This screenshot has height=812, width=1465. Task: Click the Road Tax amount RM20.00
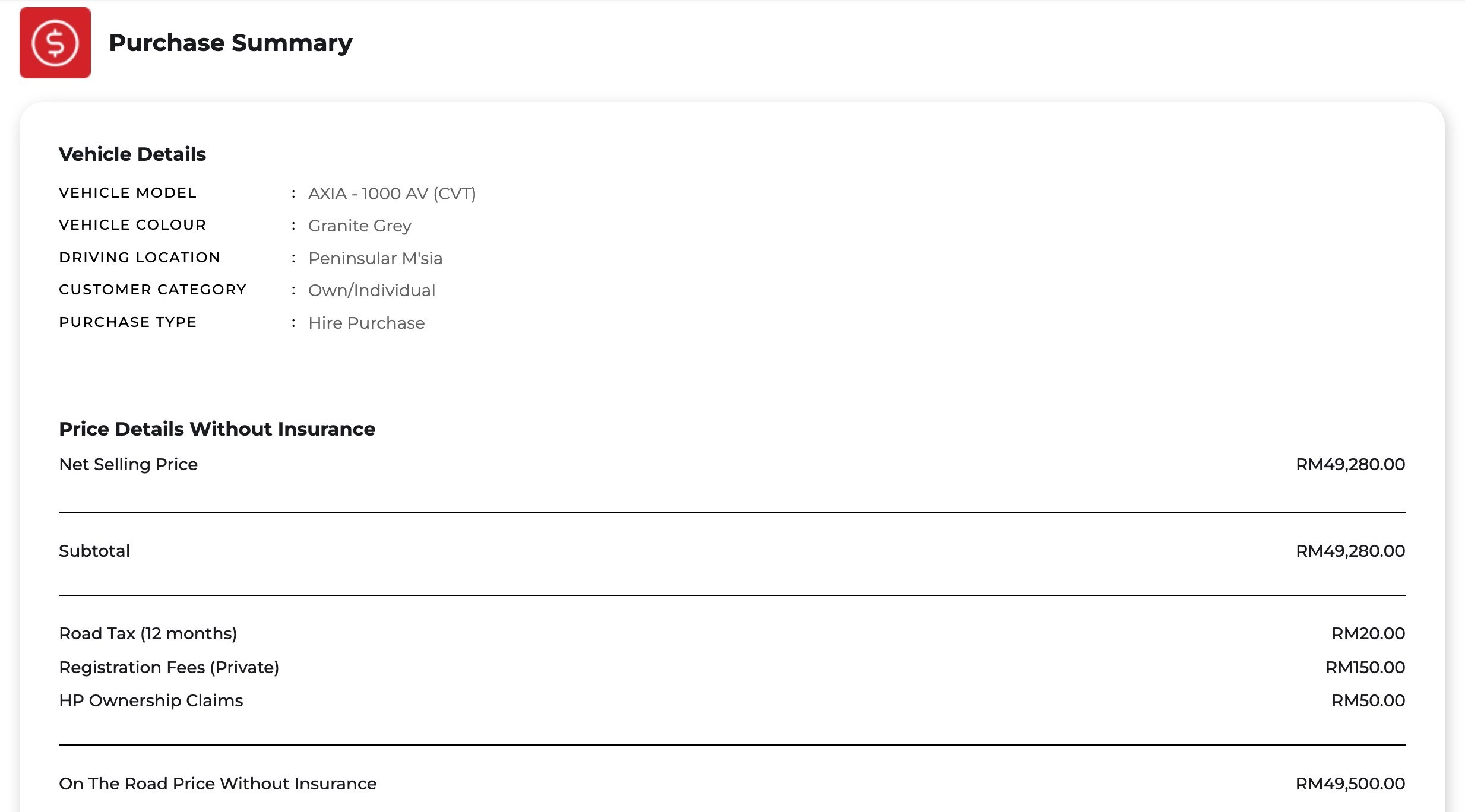[x=1368, y=633]
